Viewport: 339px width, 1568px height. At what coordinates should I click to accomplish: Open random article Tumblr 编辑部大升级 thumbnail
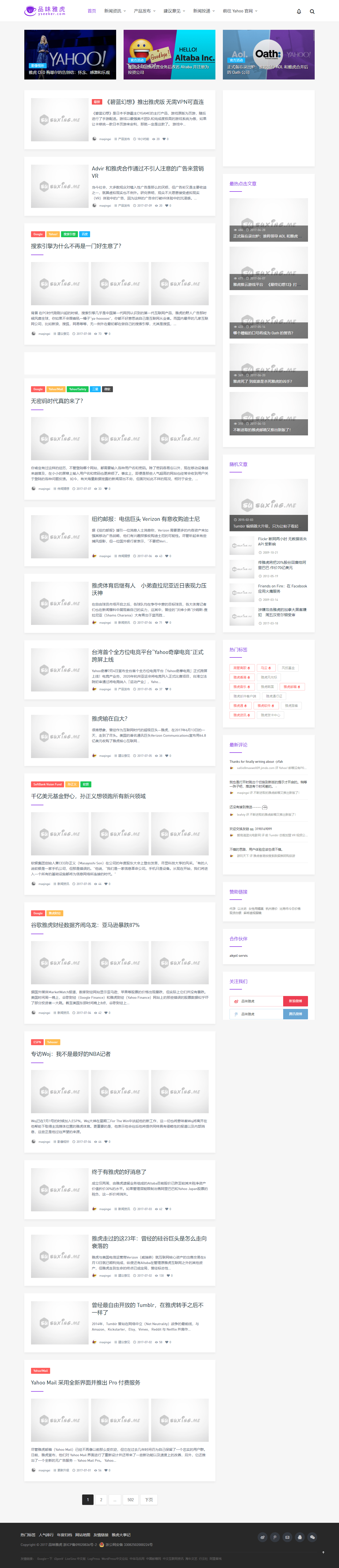point(269,505)
